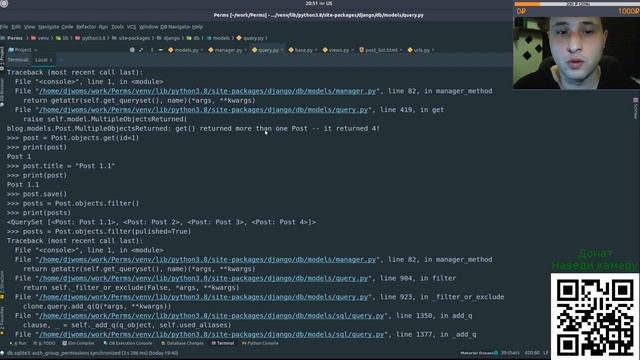Click the 'post.save()' console line

pyautogui.click(x=37, y=194)
